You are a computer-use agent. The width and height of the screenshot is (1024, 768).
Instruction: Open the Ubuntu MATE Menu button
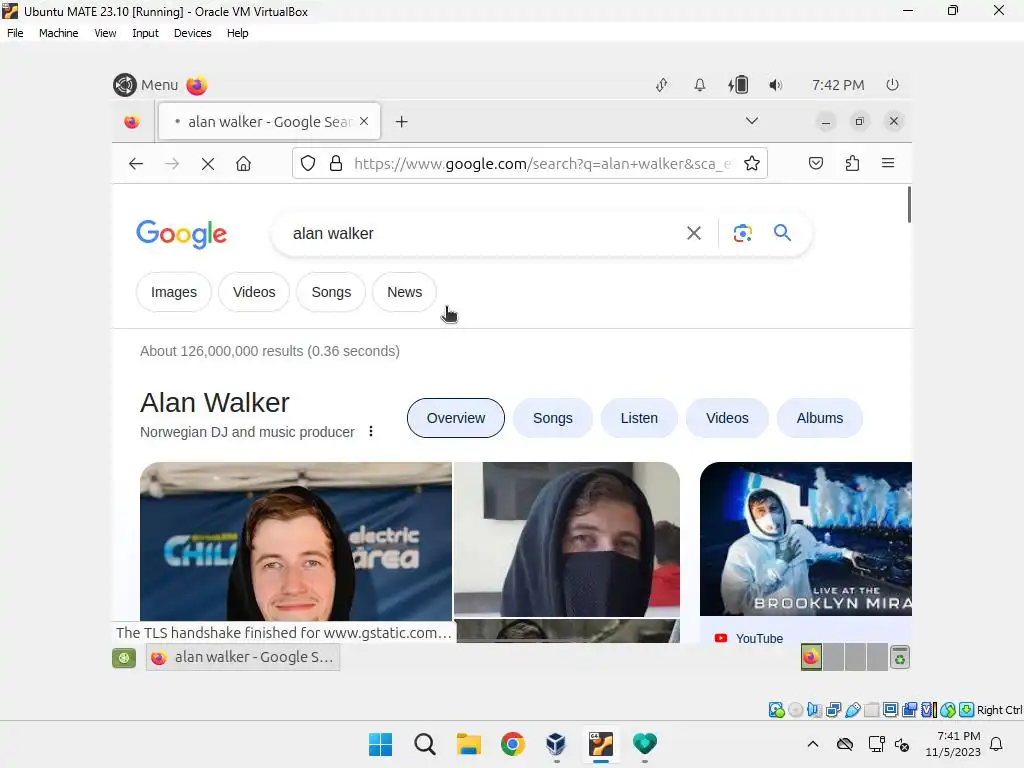[x=146, y=85]
